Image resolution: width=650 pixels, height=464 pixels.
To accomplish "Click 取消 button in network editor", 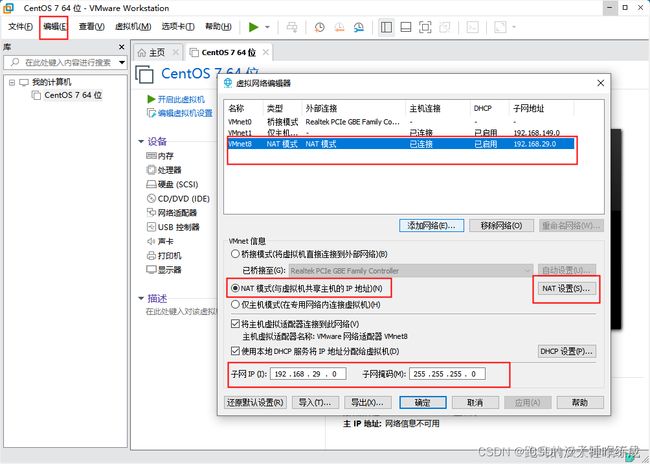I will click(x=475, y=402).
